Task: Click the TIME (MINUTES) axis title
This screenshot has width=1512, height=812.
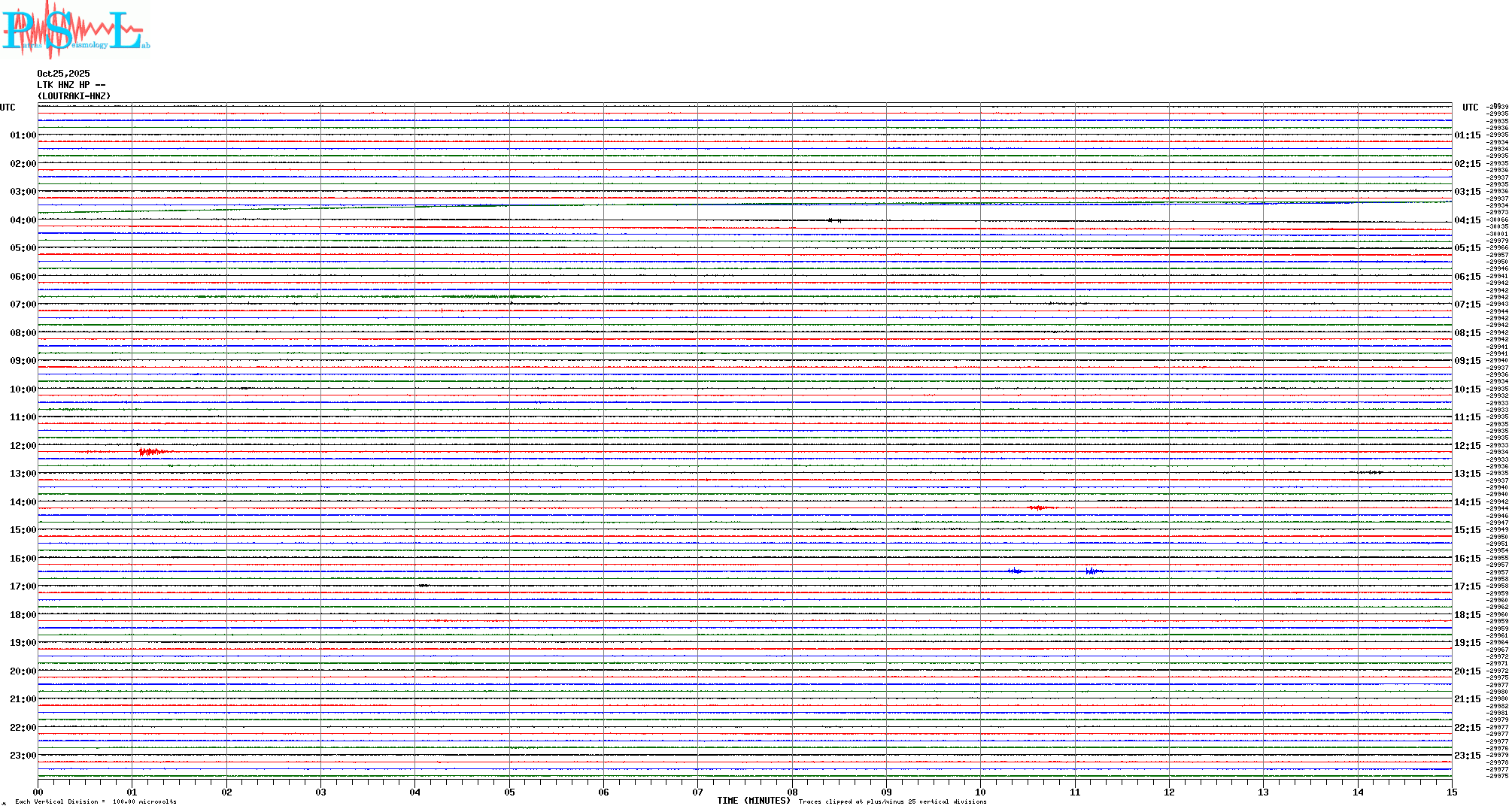Action: [753, 801]
